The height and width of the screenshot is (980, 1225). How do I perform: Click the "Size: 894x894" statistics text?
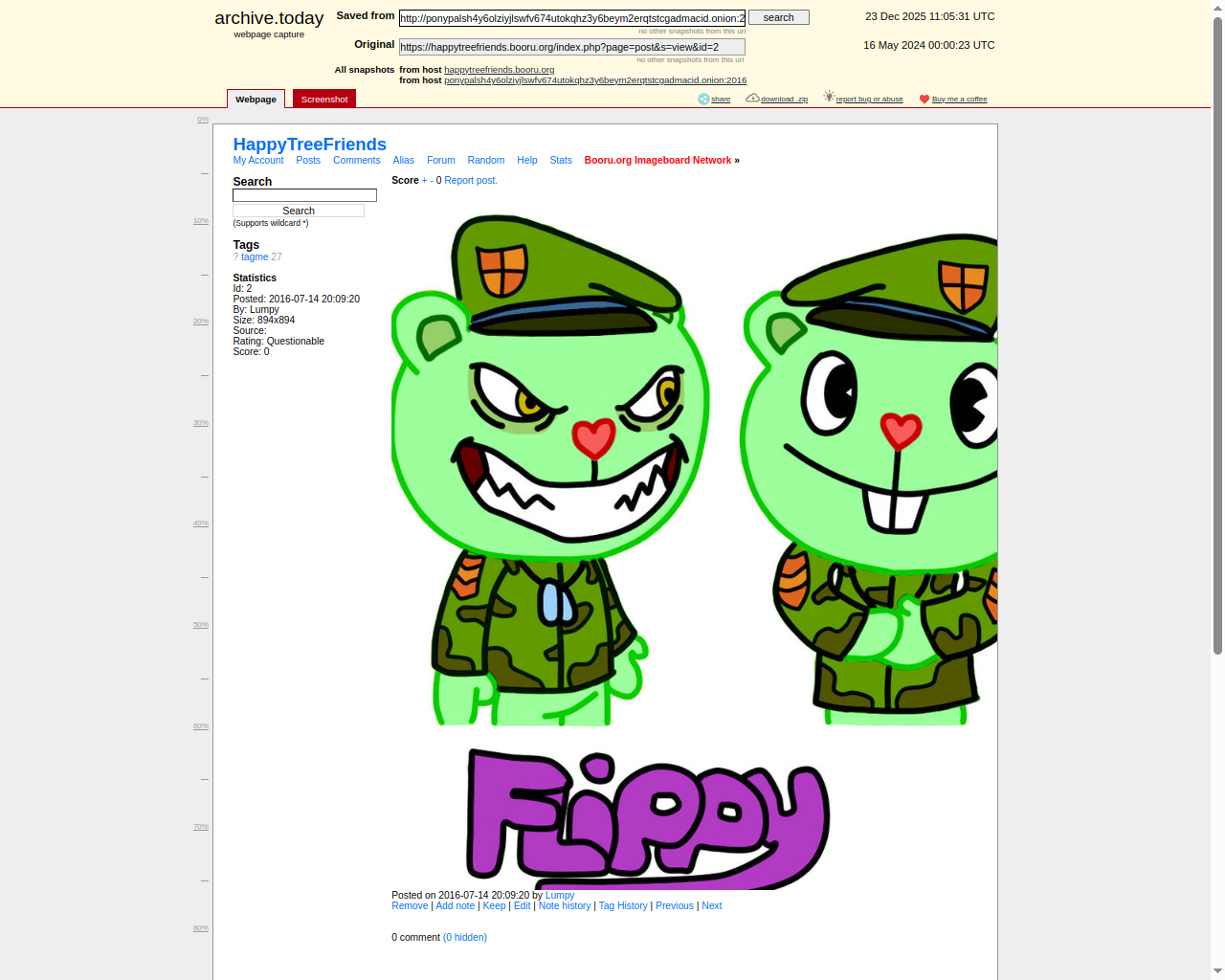point(264,321)
